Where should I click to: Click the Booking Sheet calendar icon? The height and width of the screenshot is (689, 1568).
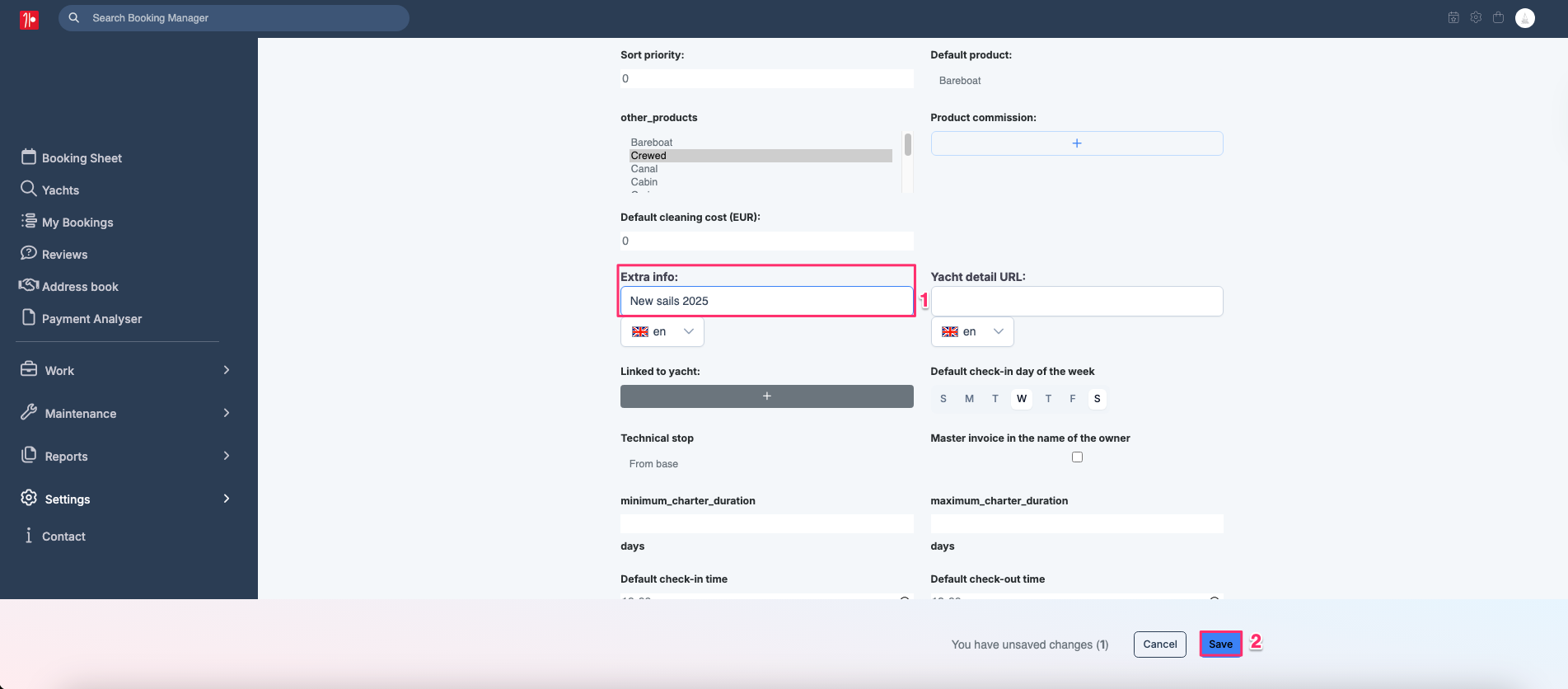coord(29,157)
